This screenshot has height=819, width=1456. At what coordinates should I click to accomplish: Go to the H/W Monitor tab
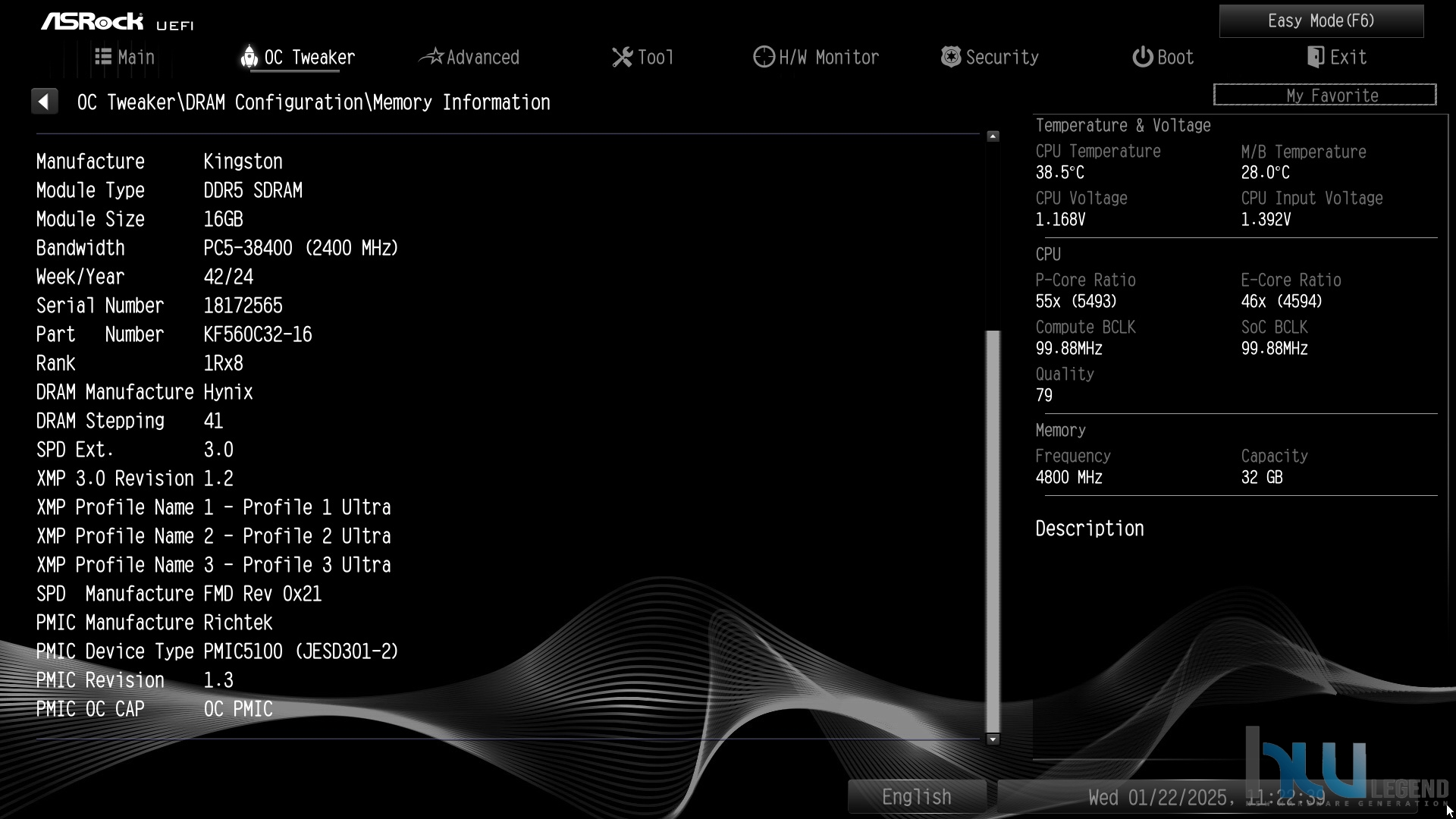click(x=816, y=58)
